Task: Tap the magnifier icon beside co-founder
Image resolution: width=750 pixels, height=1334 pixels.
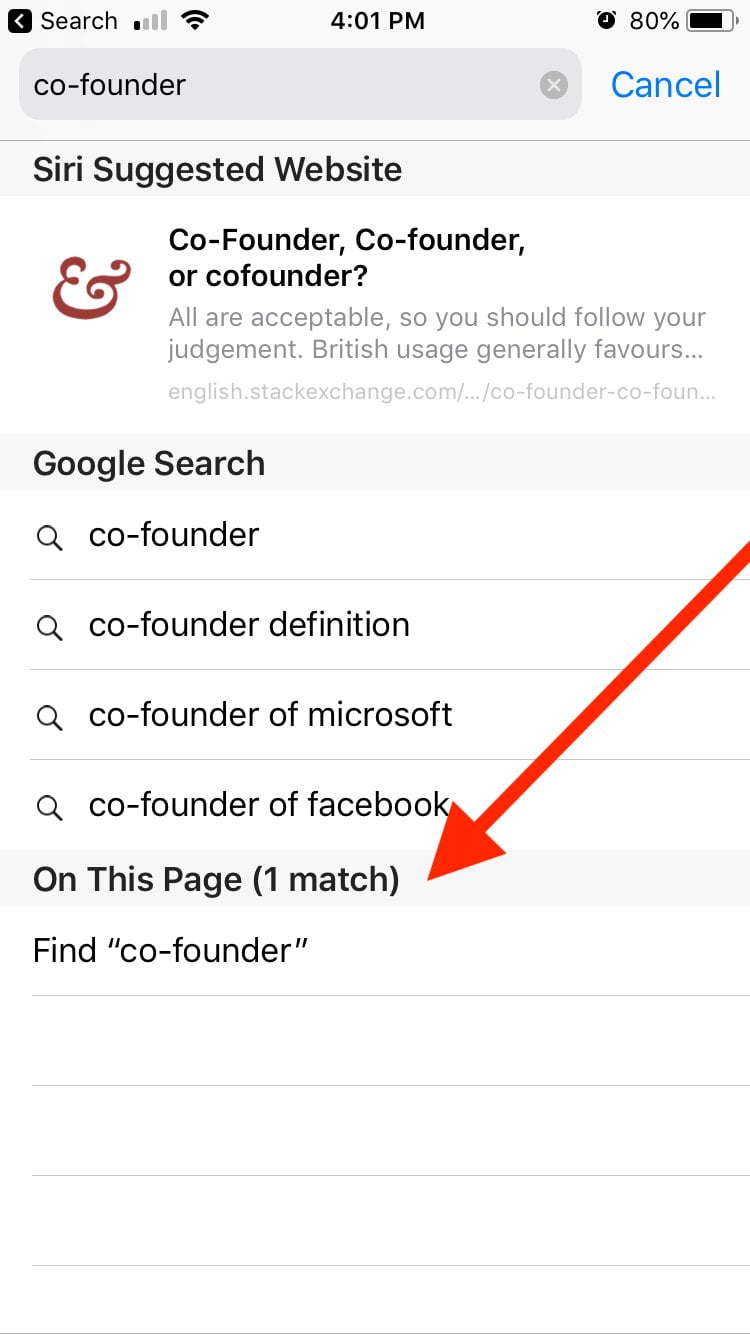Action: pyautogui.click(x=49, y=538)
